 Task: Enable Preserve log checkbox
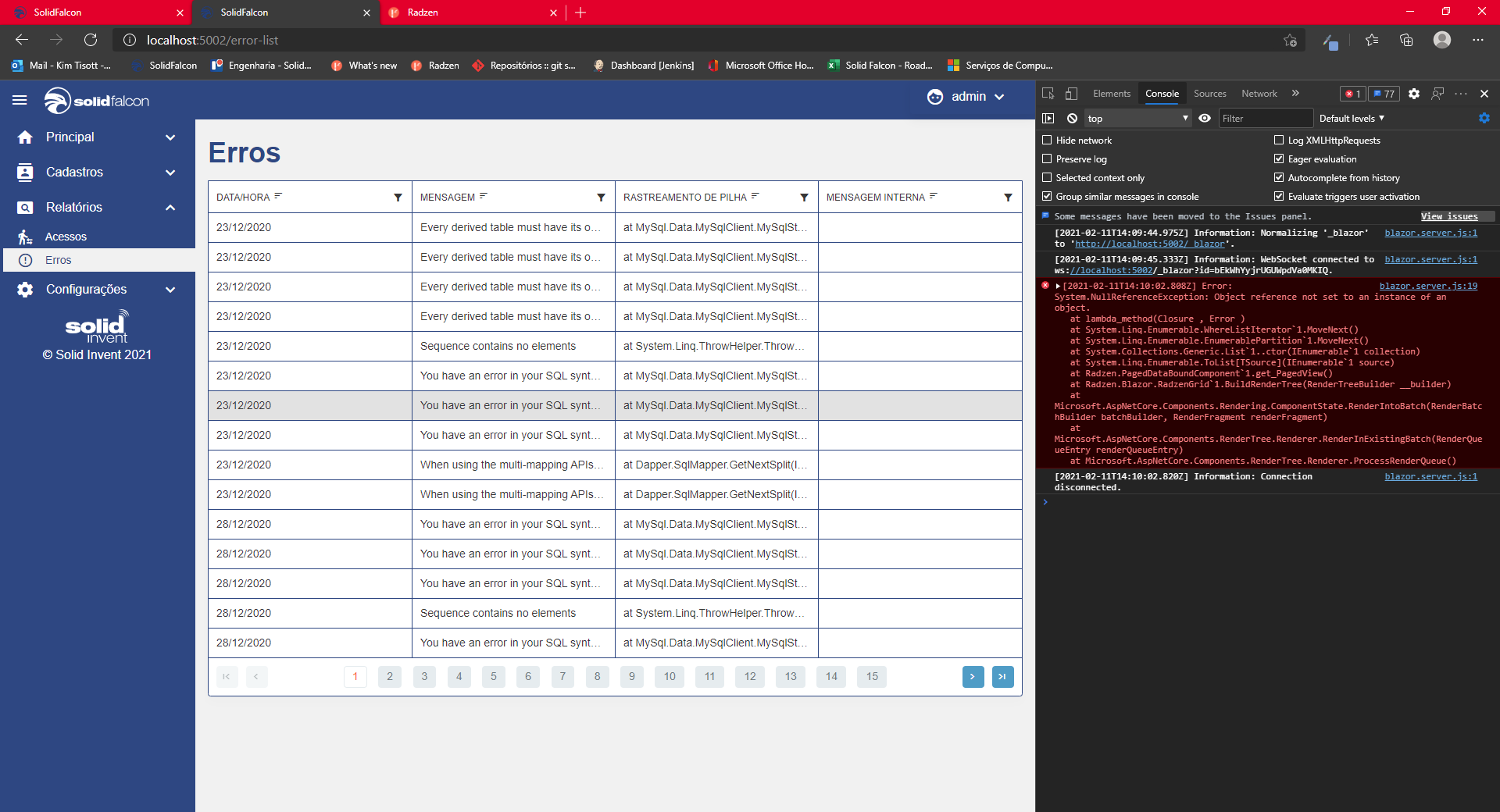(1047, 159)
